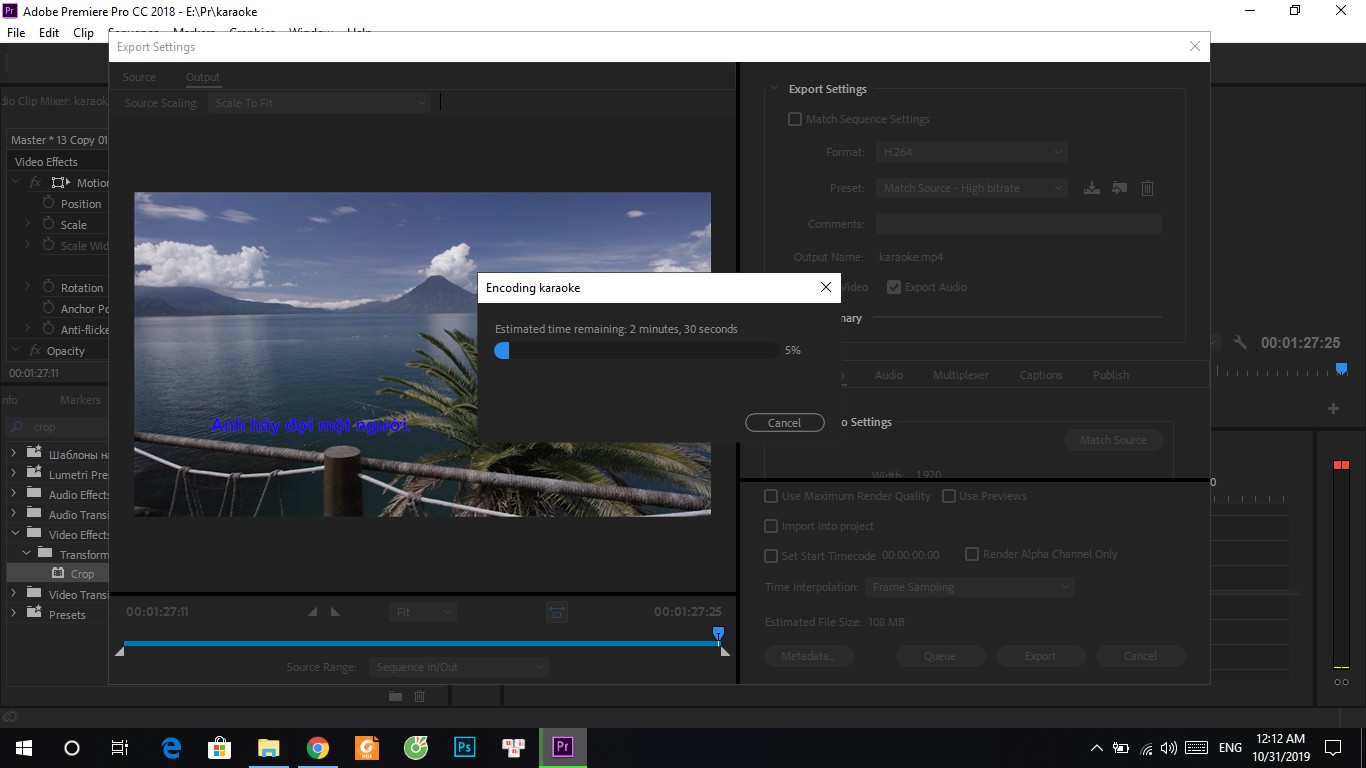1366x768 pixels.
Task: Click the Set In Point triangle icon
Action: pos(312,612)
